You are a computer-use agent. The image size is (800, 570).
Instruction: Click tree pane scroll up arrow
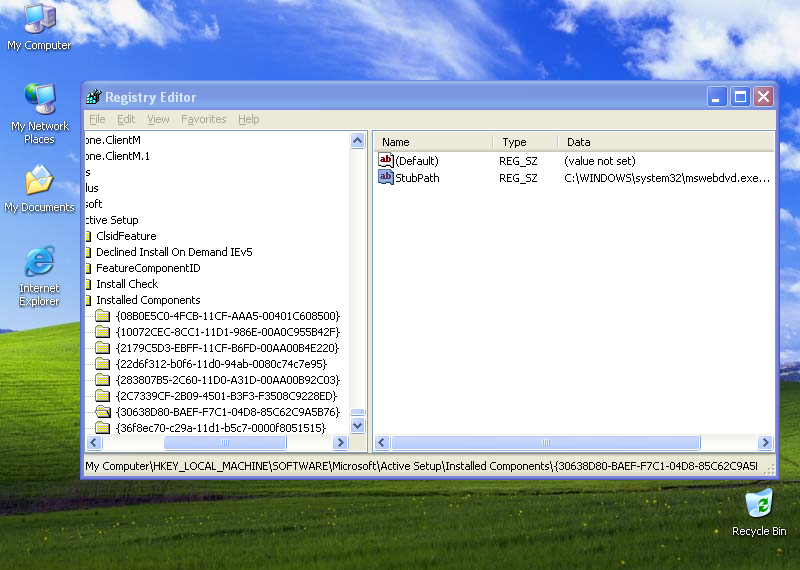pyautogui.click(x=358, y=140)
